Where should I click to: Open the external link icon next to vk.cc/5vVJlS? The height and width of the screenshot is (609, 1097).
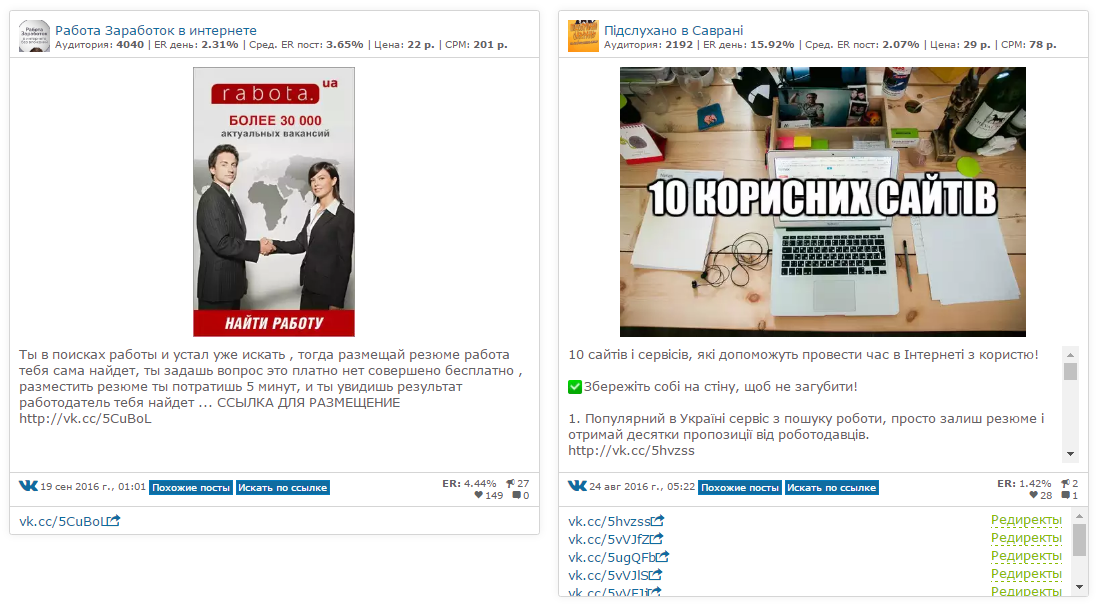tap(656, 575)
